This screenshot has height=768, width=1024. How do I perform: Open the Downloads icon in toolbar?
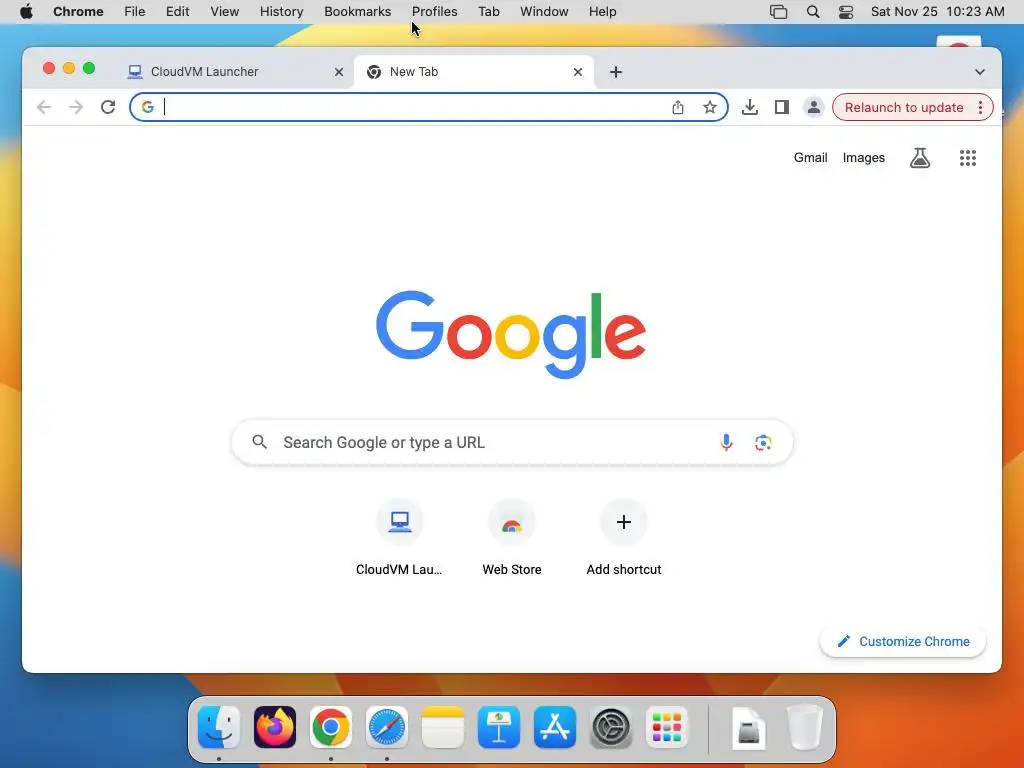(x=750, y=107)
